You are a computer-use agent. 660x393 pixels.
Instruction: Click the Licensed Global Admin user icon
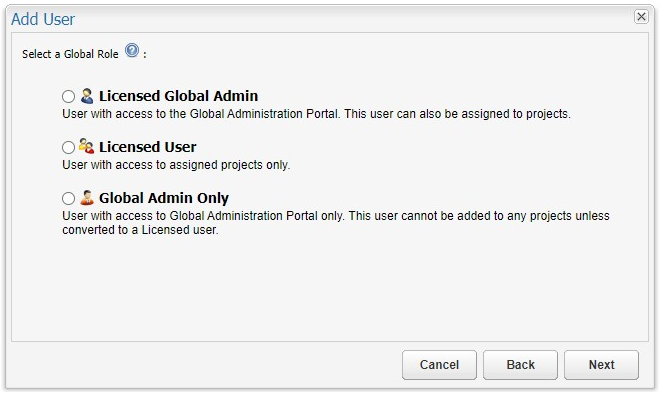pos(87,96)
